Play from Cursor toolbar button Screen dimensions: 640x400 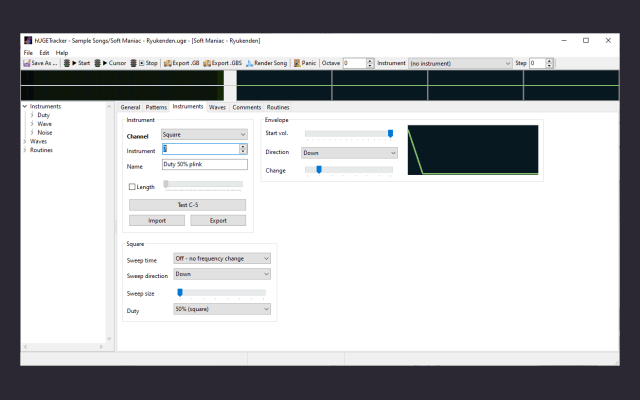point(110,63)
